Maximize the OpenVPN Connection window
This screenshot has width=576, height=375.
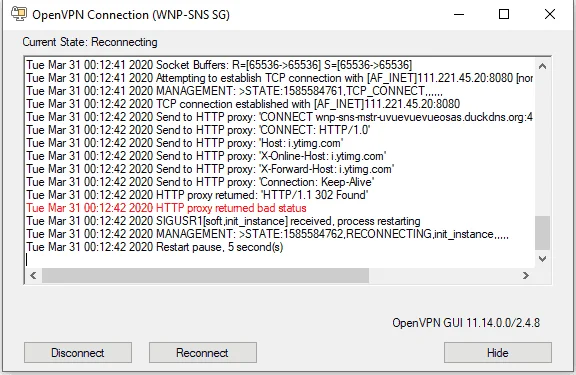pyautogui.click(x=504, y=14)
